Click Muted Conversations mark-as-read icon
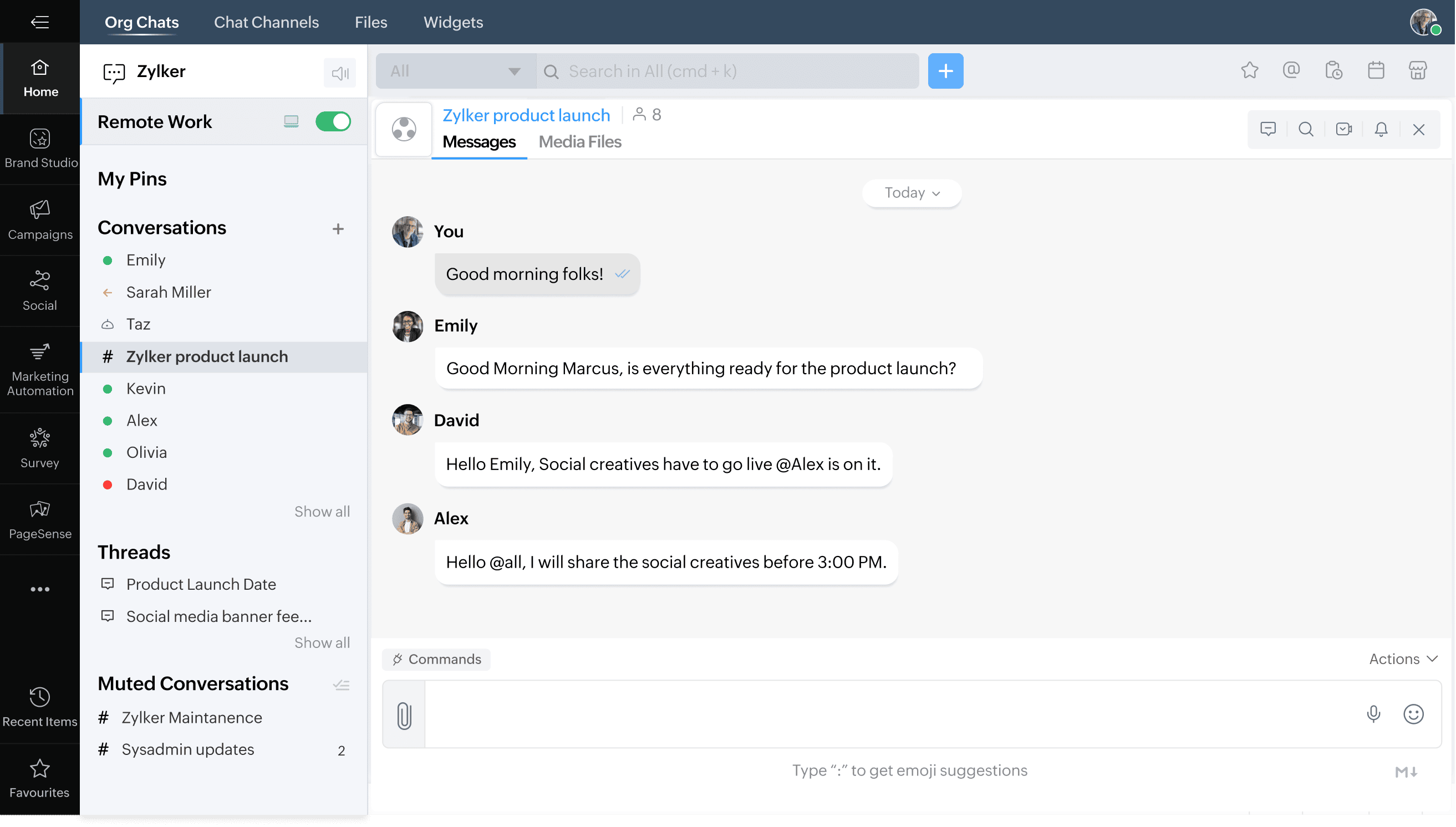This screenshot has width=1456, height=827. 341,685
